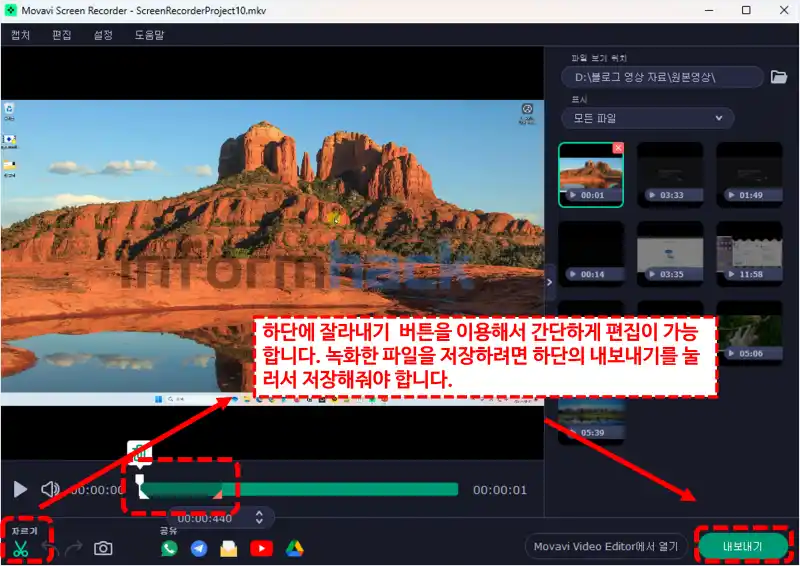Viewport: 800px width, 566px height.
Task: Select the 05:06 video thumbnail
Action: point(749,333)
